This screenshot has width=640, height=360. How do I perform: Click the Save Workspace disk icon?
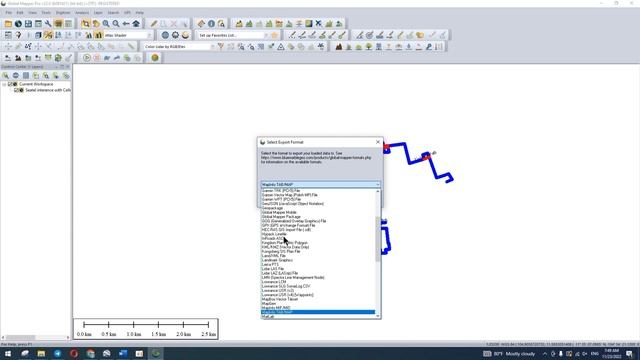28,24
